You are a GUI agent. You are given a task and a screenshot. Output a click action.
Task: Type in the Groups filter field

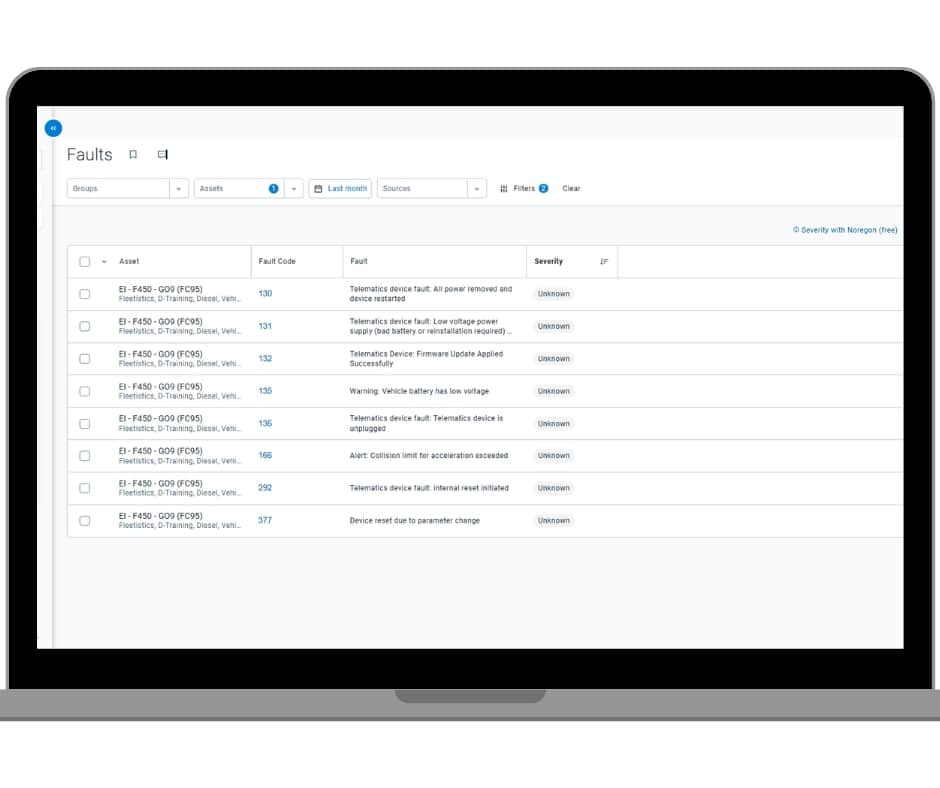[x=118, y=188]
